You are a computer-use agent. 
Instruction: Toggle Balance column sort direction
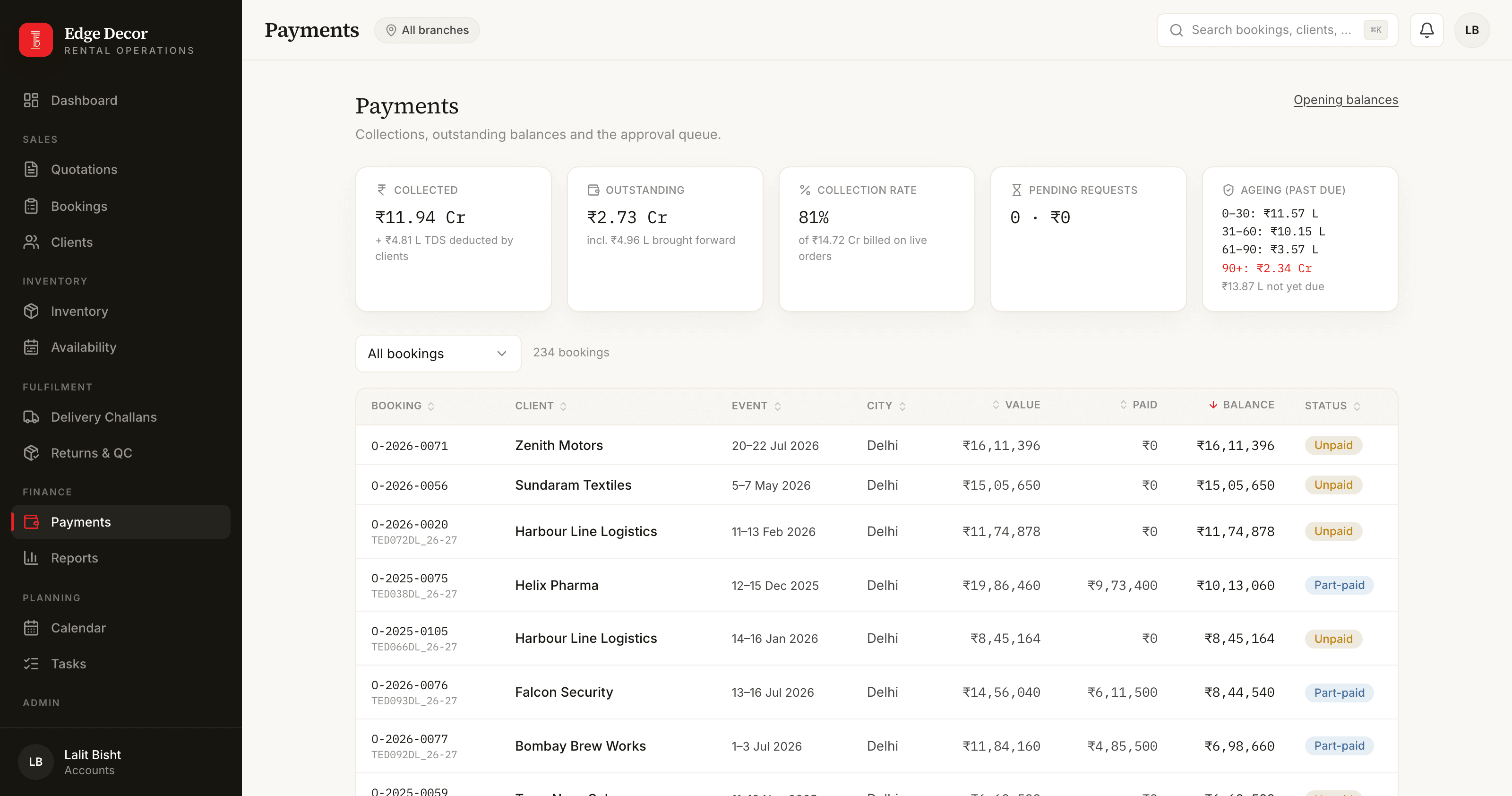click(x=1241, y=405)
